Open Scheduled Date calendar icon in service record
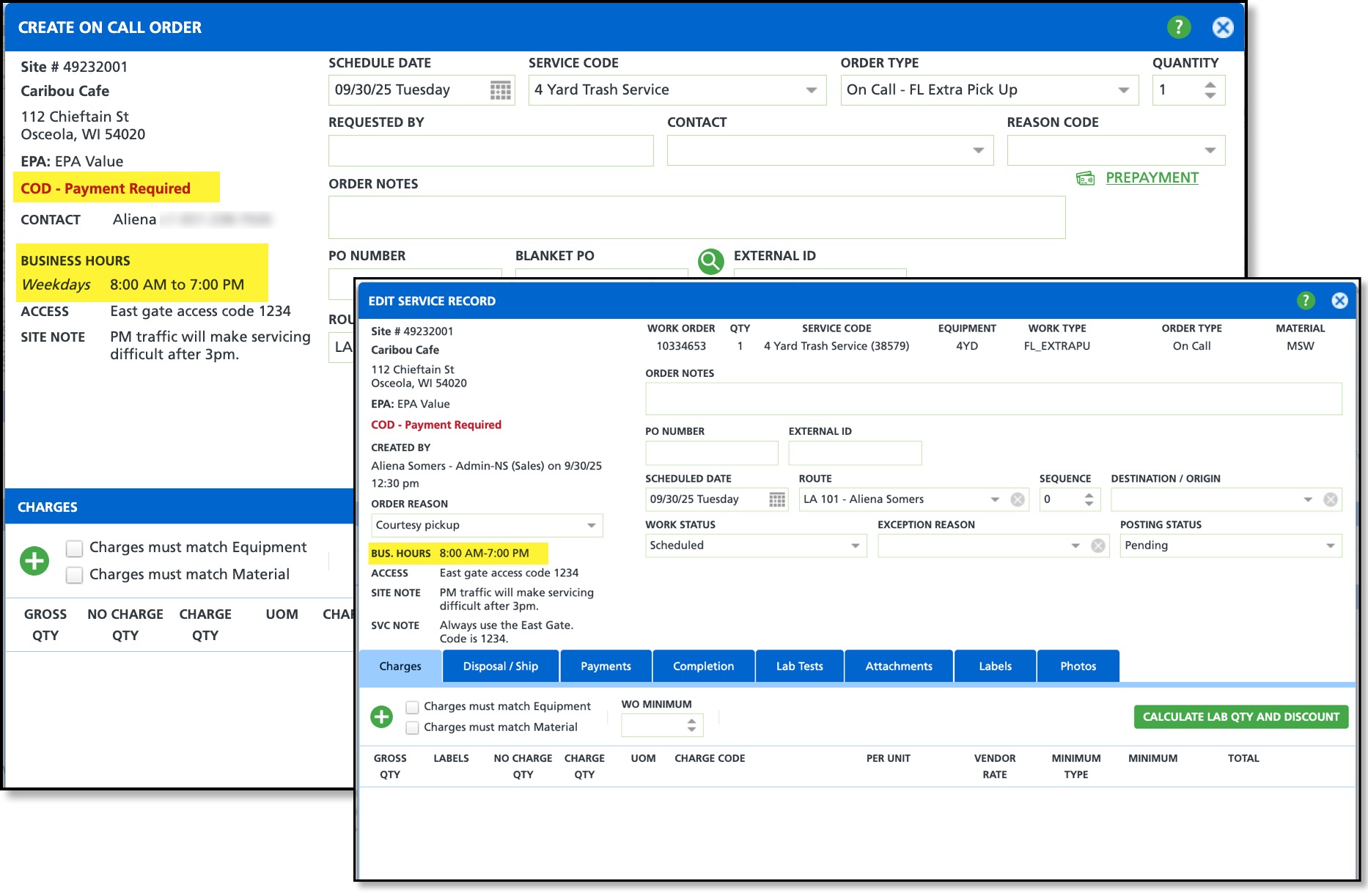 777,499
